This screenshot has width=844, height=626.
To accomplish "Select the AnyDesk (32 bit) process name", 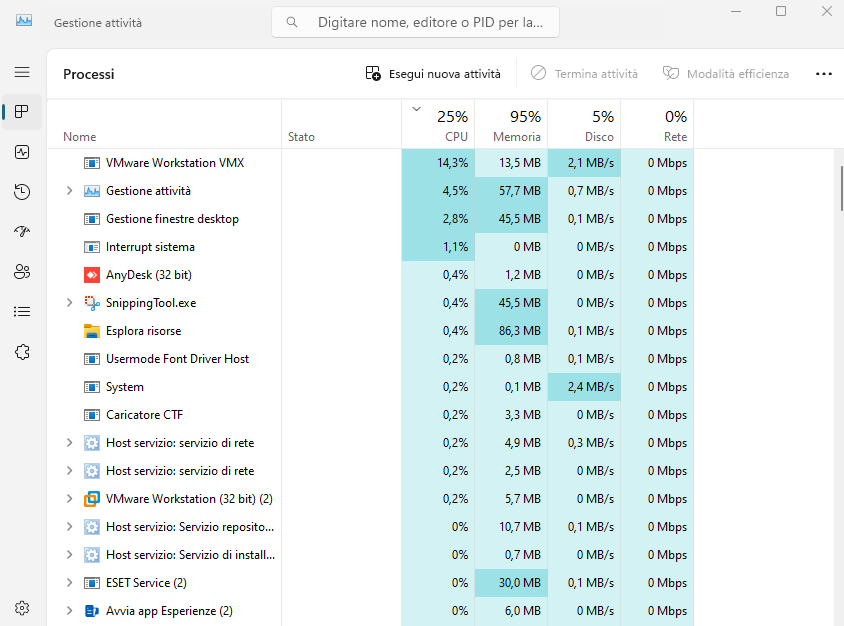I will 149,275.
